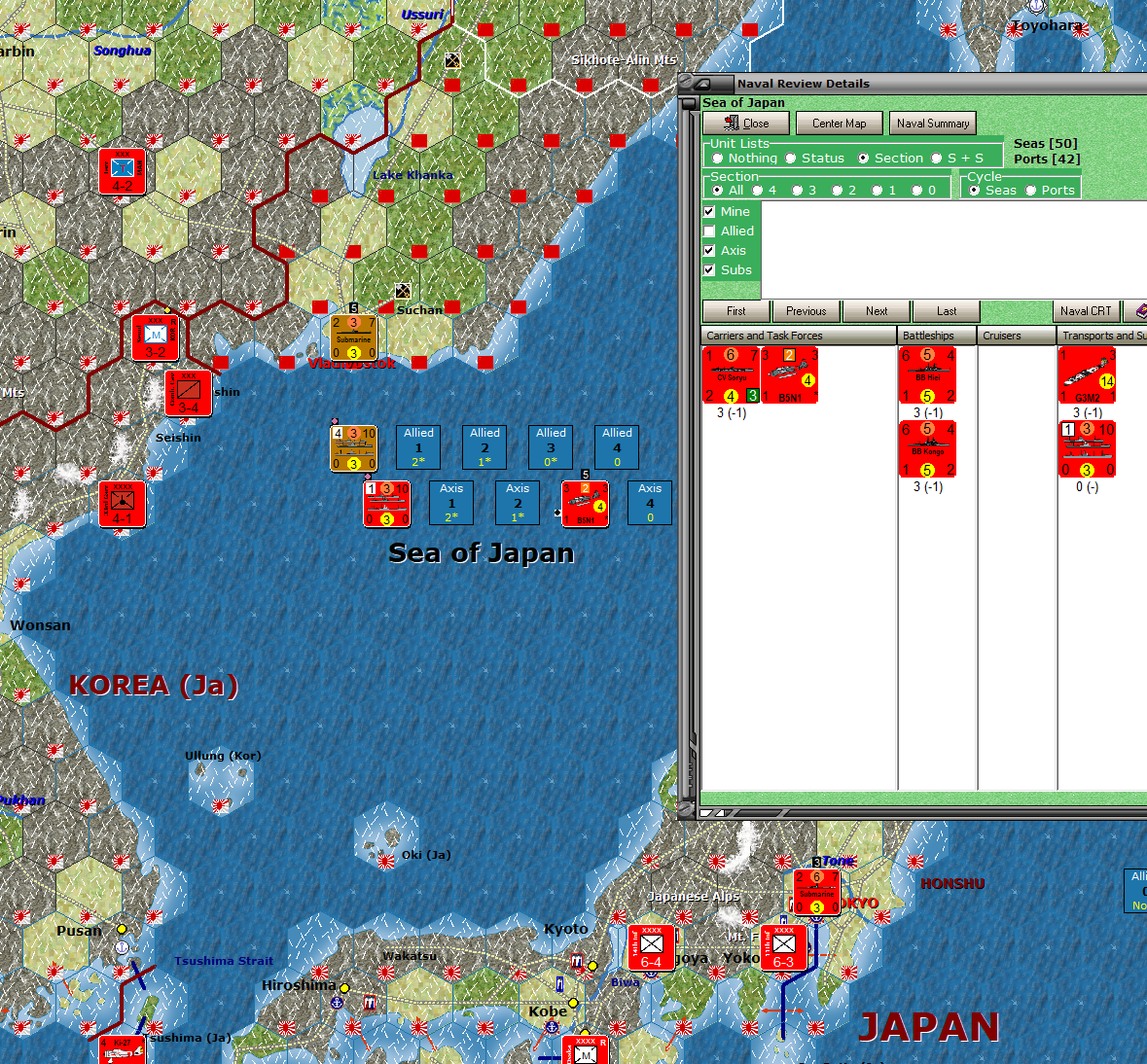The image size is (1147, 1064).
Task: Select the 6-4 infantry army near Kyoto
Action: point(651,947)
